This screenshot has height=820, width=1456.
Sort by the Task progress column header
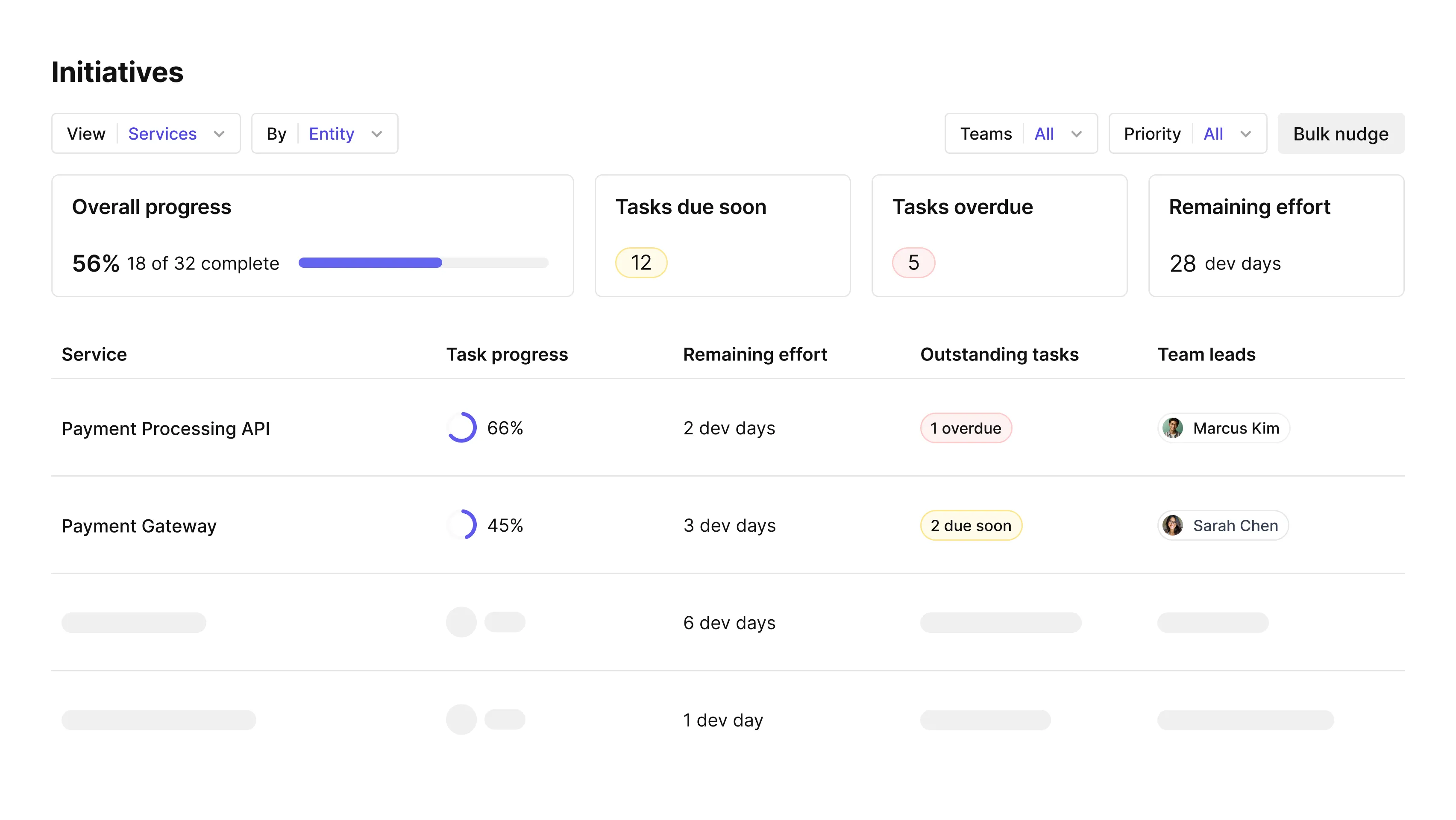[507, 354]
